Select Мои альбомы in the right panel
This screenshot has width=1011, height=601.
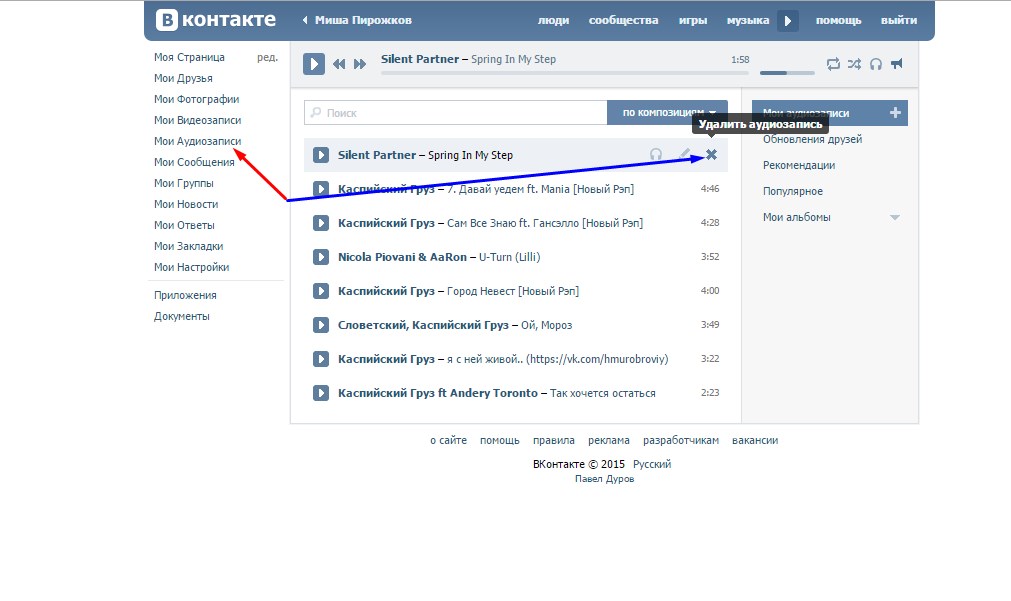click(x=797, y=217)
